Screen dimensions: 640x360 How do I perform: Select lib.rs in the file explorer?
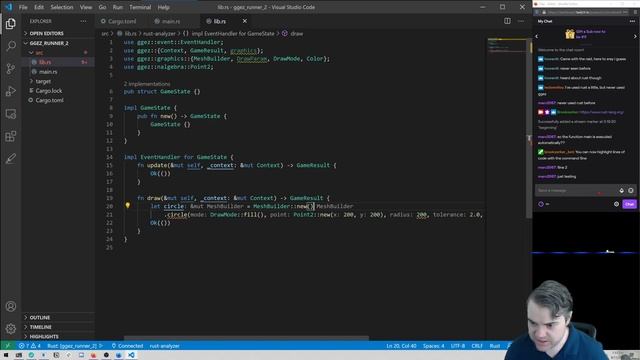coord(45,62)
